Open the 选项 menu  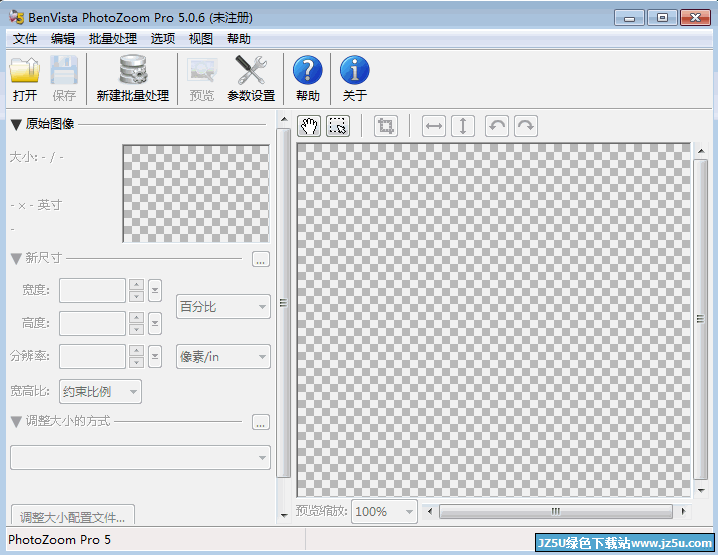[x=163, y=39]
